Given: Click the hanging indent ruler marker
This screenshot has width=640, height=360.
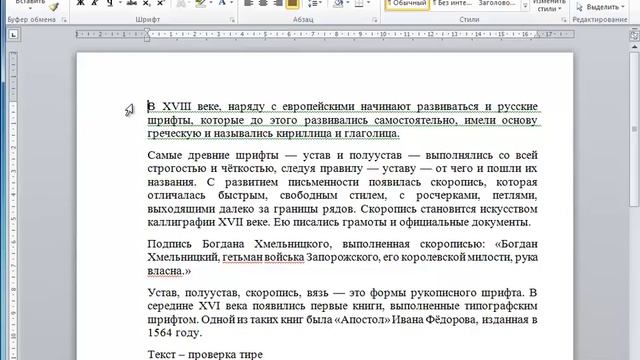Looking at the screenshot, I should [147, 37].
